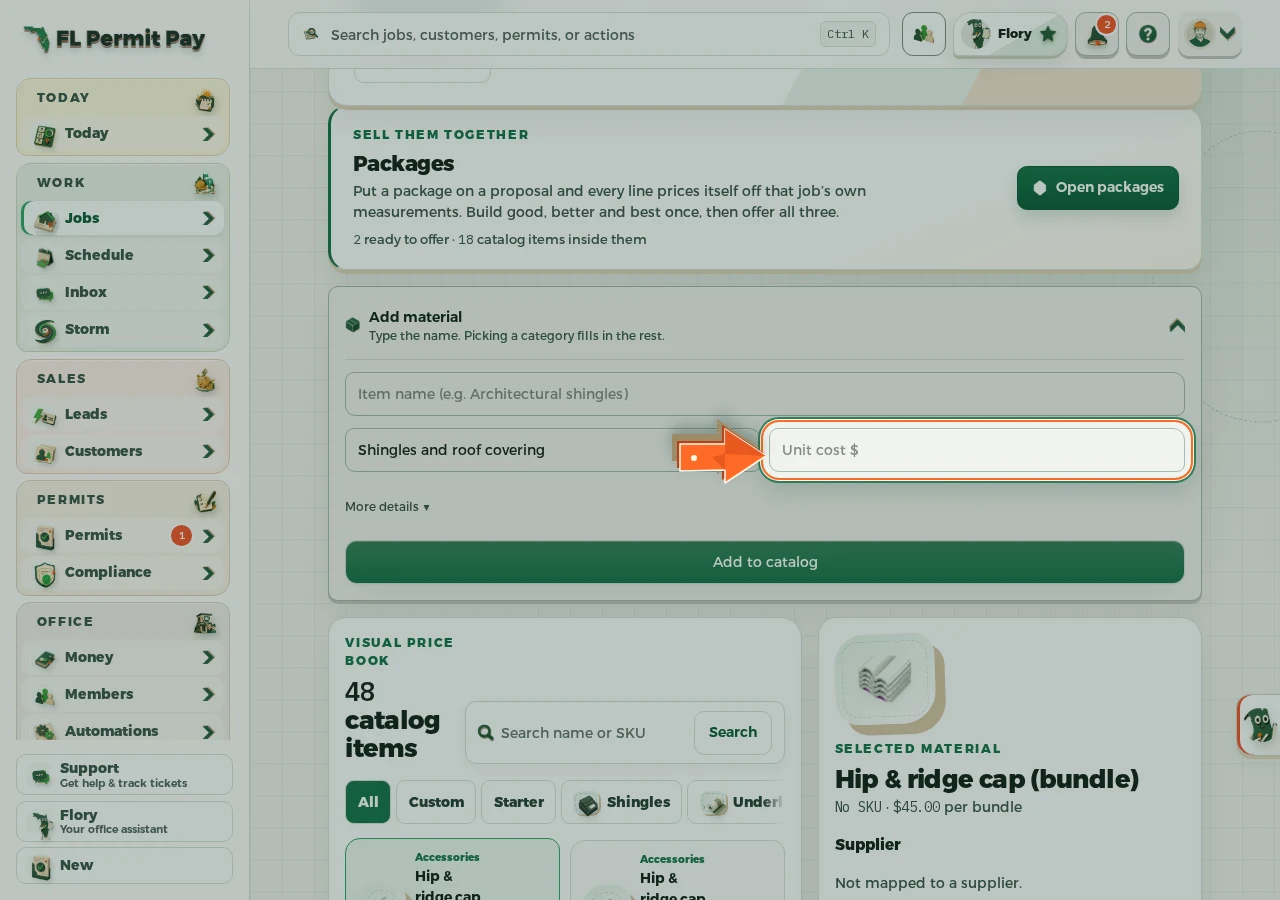Expand More details
Screen dimensions: 1280x900
tap(387, 507)
